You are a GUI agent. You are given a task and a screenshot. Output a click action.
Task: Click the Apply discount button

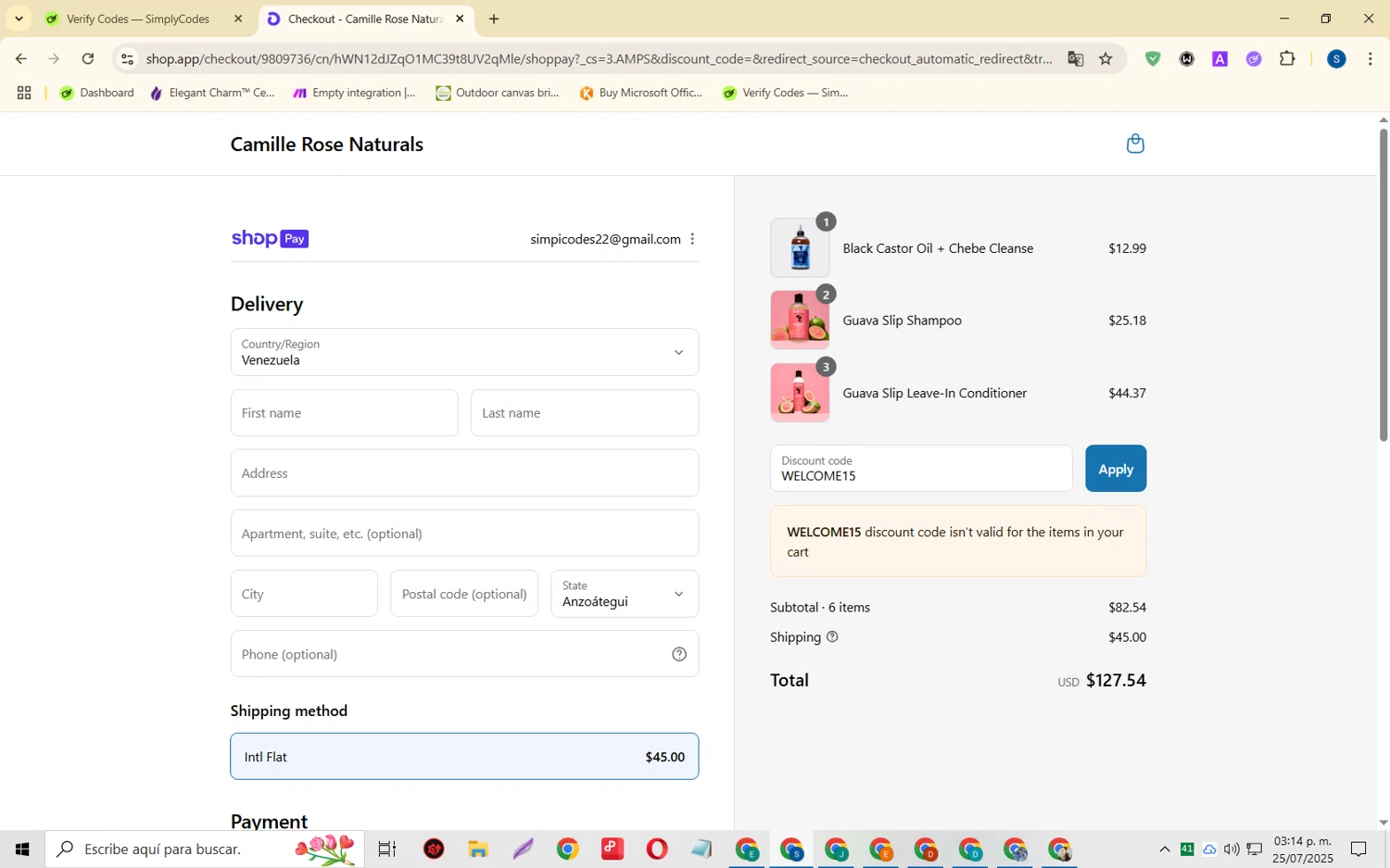tap(1116, 469)
